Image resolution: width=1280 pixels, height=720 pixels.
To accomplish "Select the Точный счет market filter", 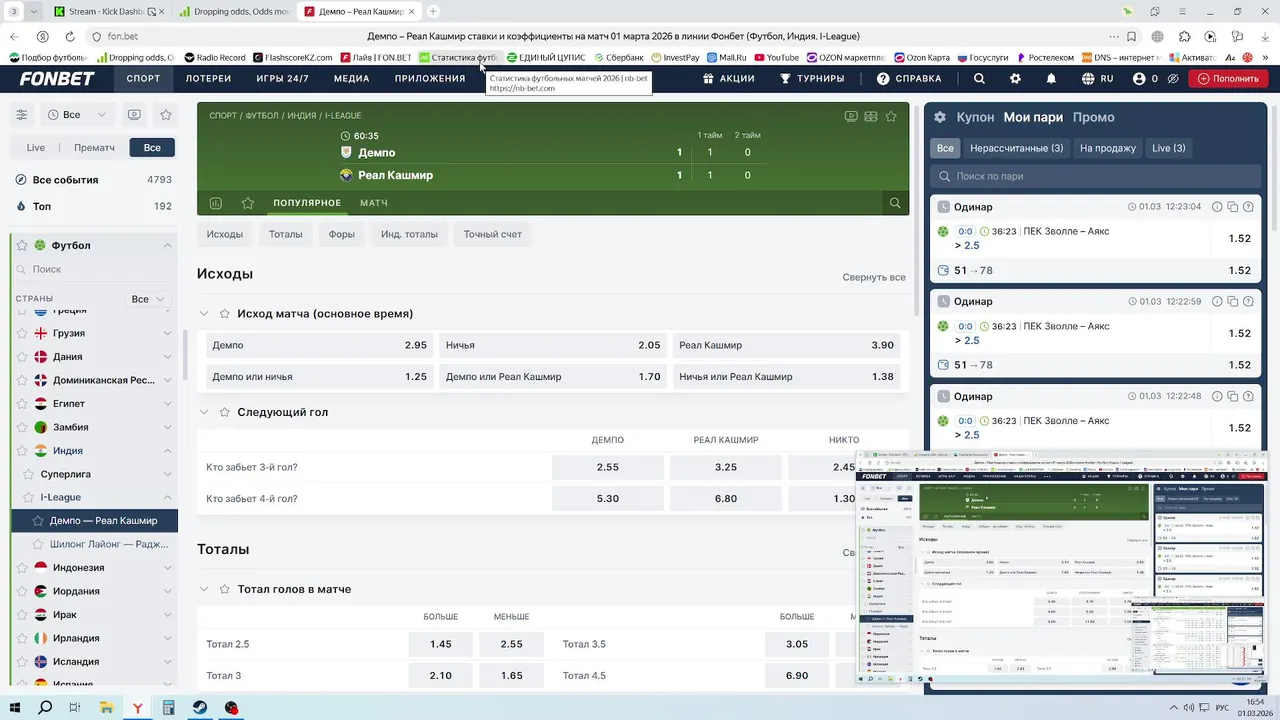I will 493,234.
